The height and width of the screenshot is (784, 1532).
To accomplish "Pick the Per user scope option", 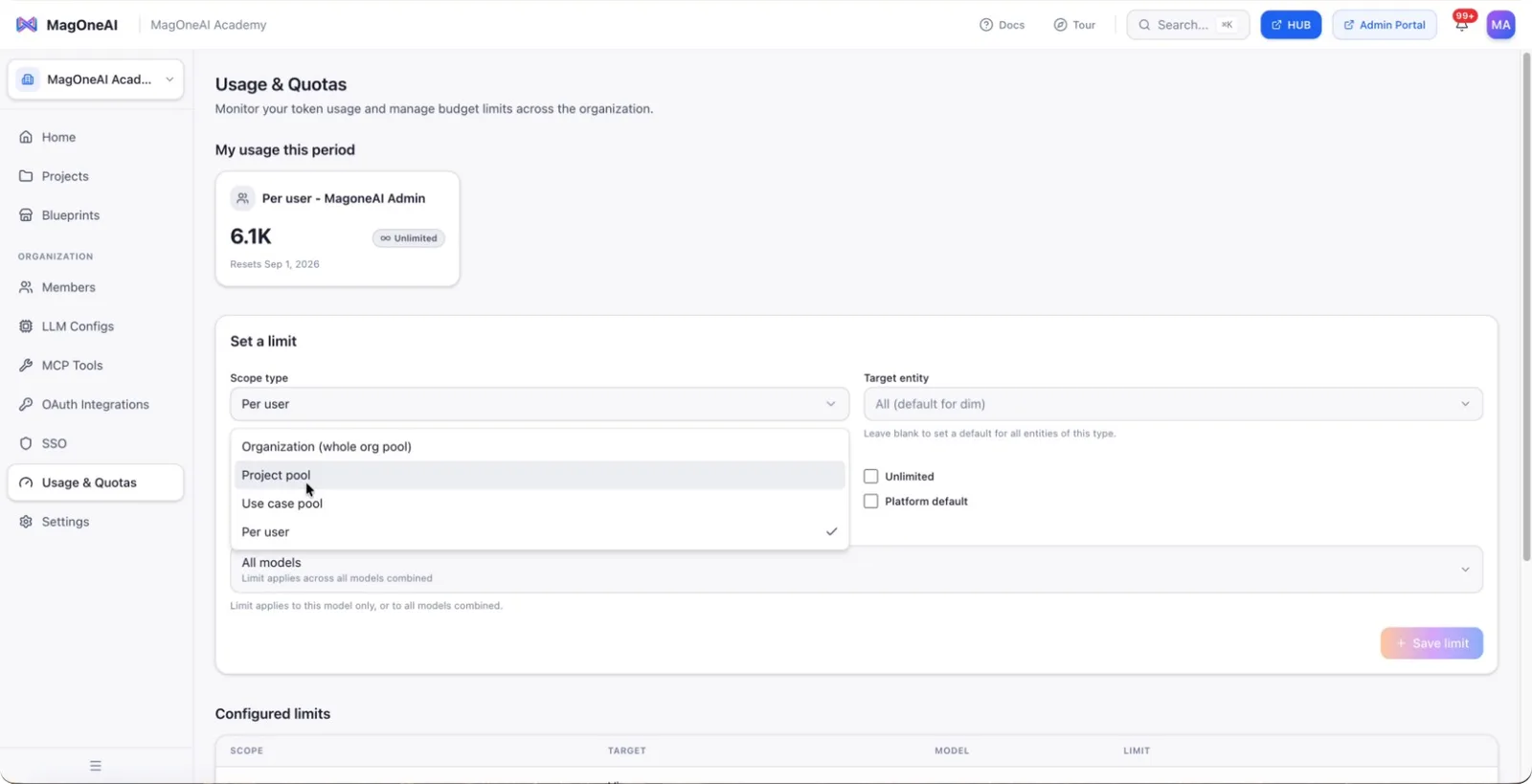I will [539, 532].
